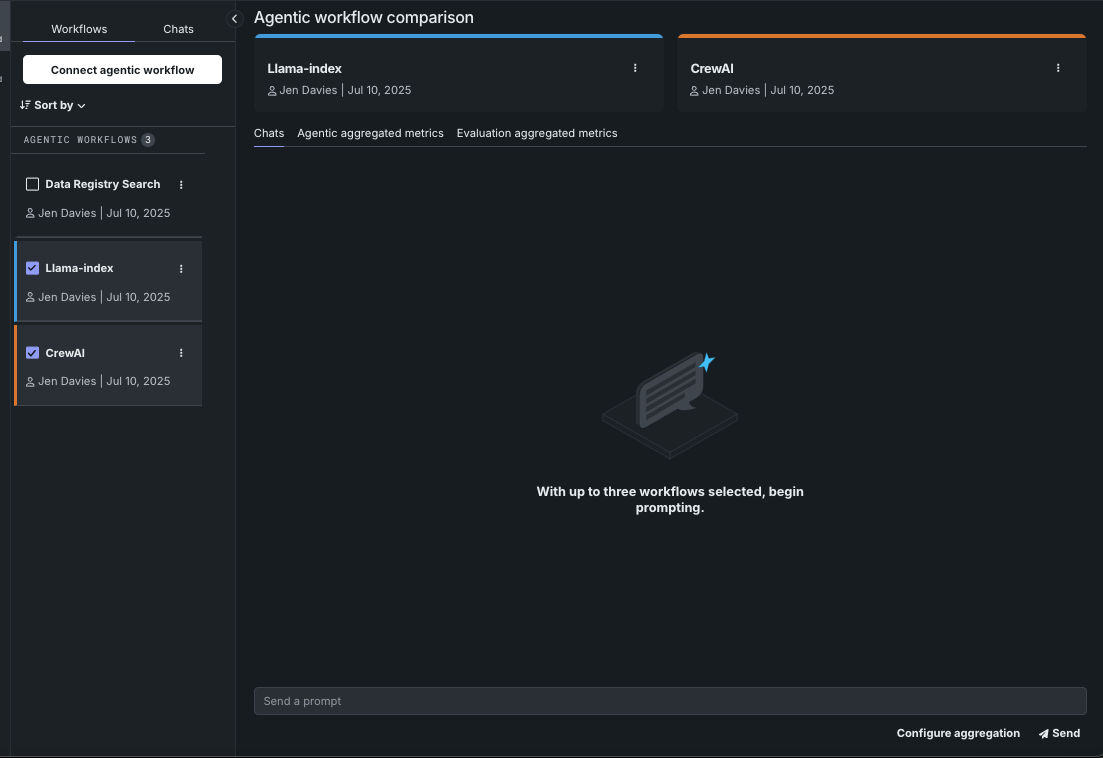Image resolution: width=1103 pixels, height=758 pixels.
Task: Click the sort icon beside Sort by
Action: coord(25,105)
